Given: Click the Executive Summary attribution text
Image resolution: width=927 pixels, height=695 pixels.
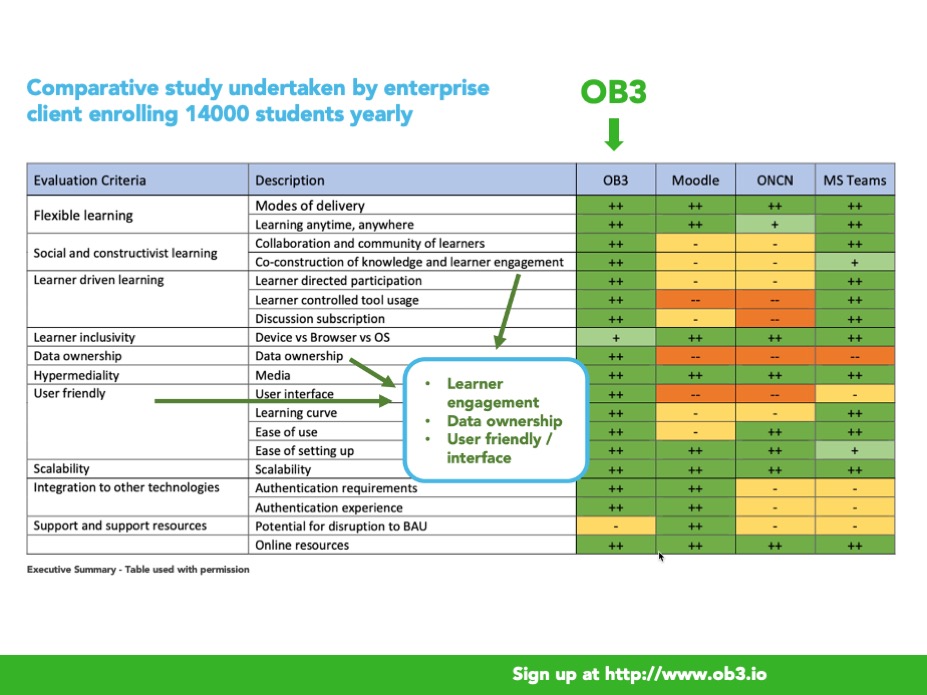Looking at the screenshot, I should pos(136,569).
